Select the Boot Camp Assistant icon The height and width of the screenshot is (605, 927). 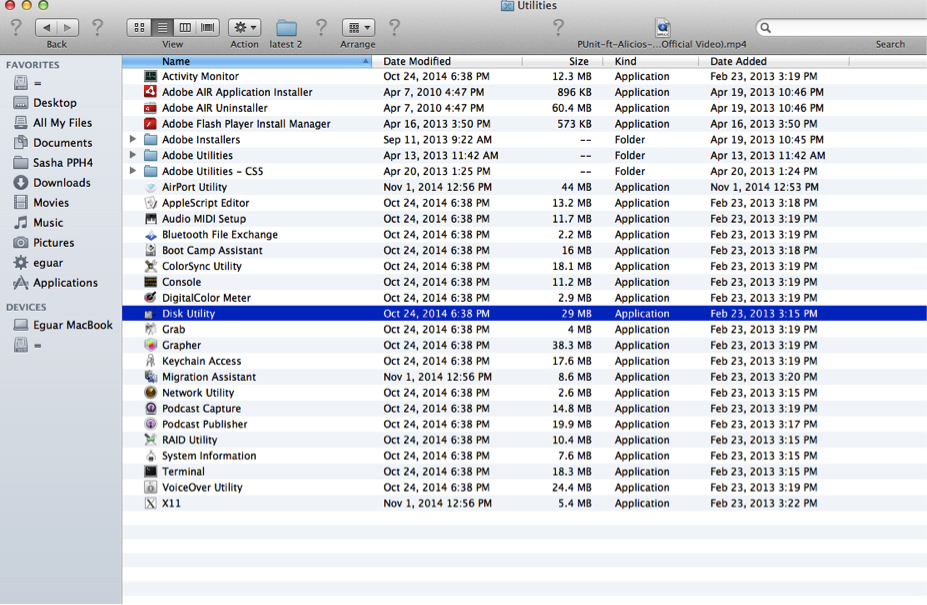pos(151,250)
